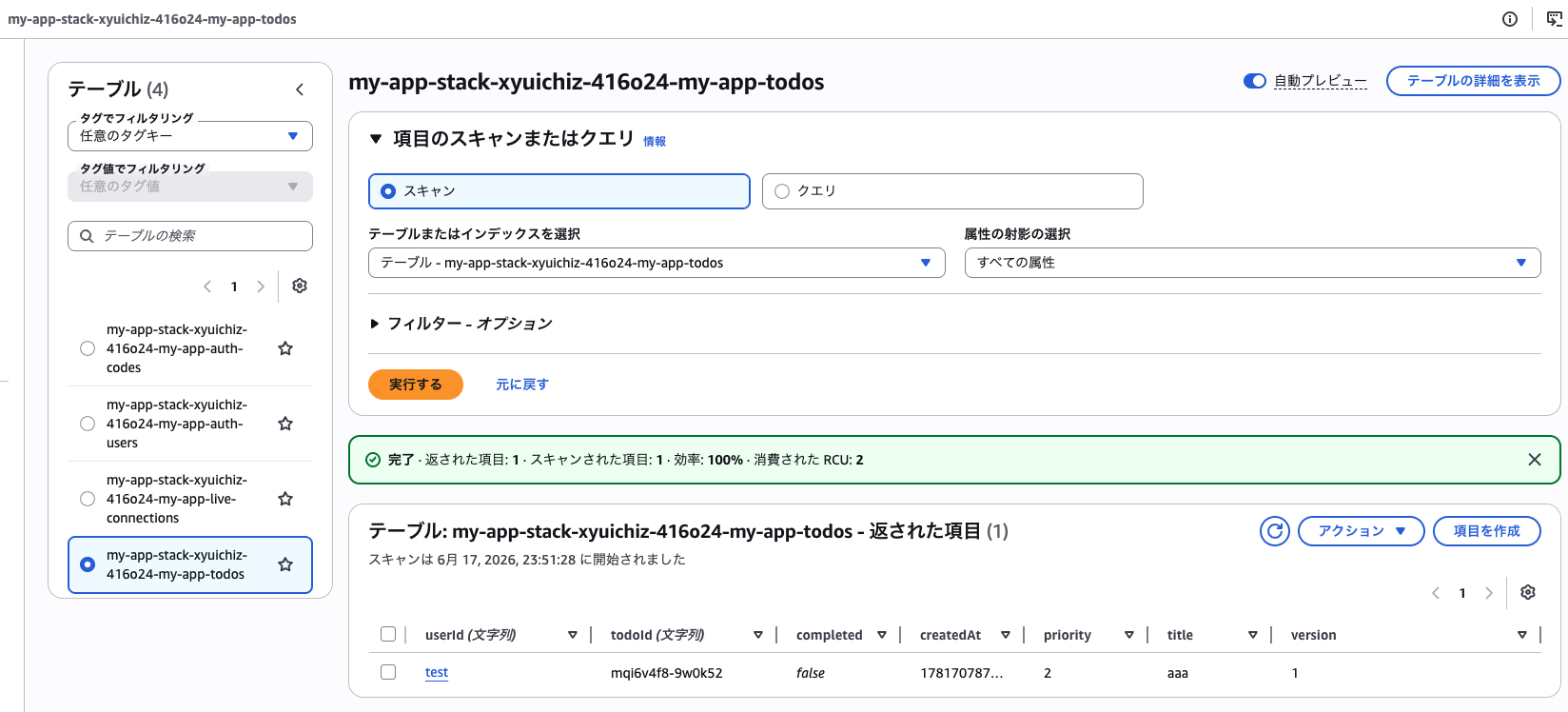This screenshot has height=712, width=1568.
Task: Sort by createdAt column arrow
Action: pos(1006,635)
